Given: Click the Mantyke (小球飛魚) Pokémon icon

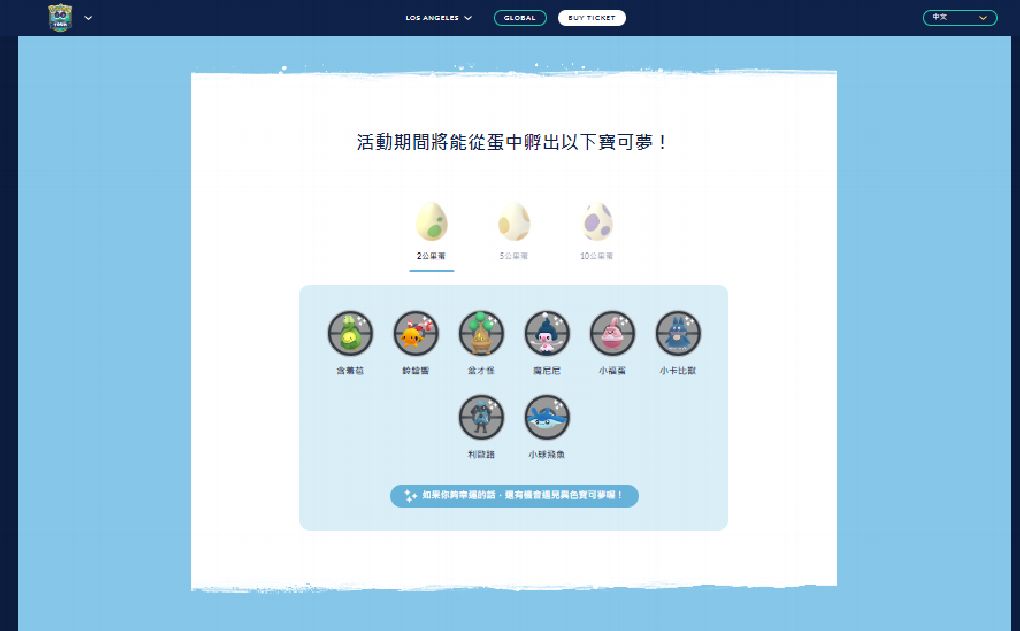Looking at the screenshot, I should 547,417.
